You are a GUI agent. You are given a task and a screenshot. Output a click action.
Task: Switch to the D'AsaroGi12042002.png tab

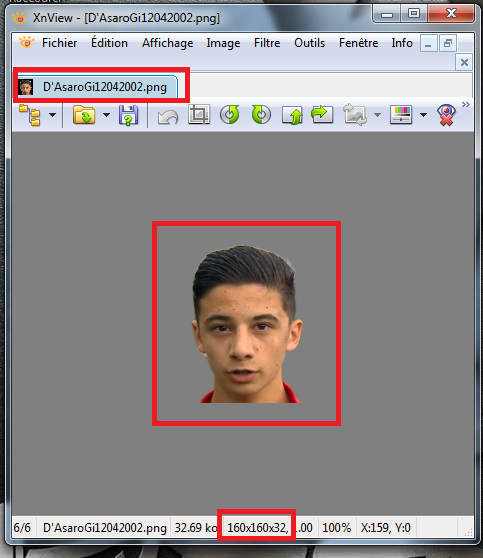[97, 87]
